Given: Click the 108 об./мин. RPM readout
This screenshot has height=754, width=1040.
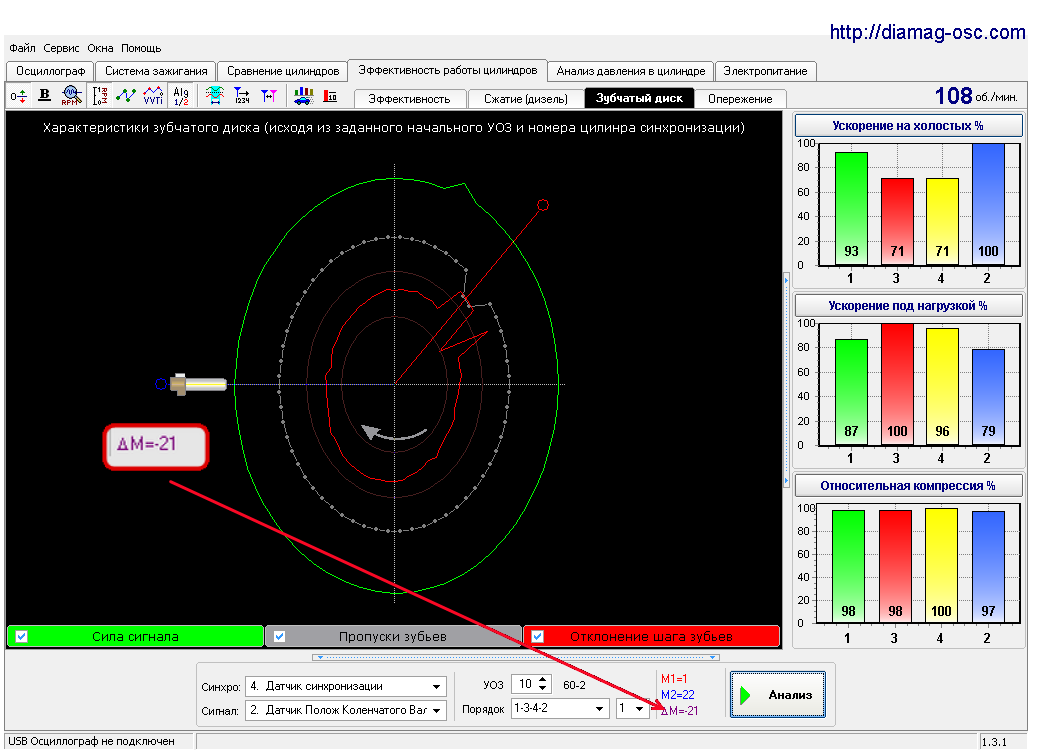Looking at the screenshot, I should click(x=976, y=96).
